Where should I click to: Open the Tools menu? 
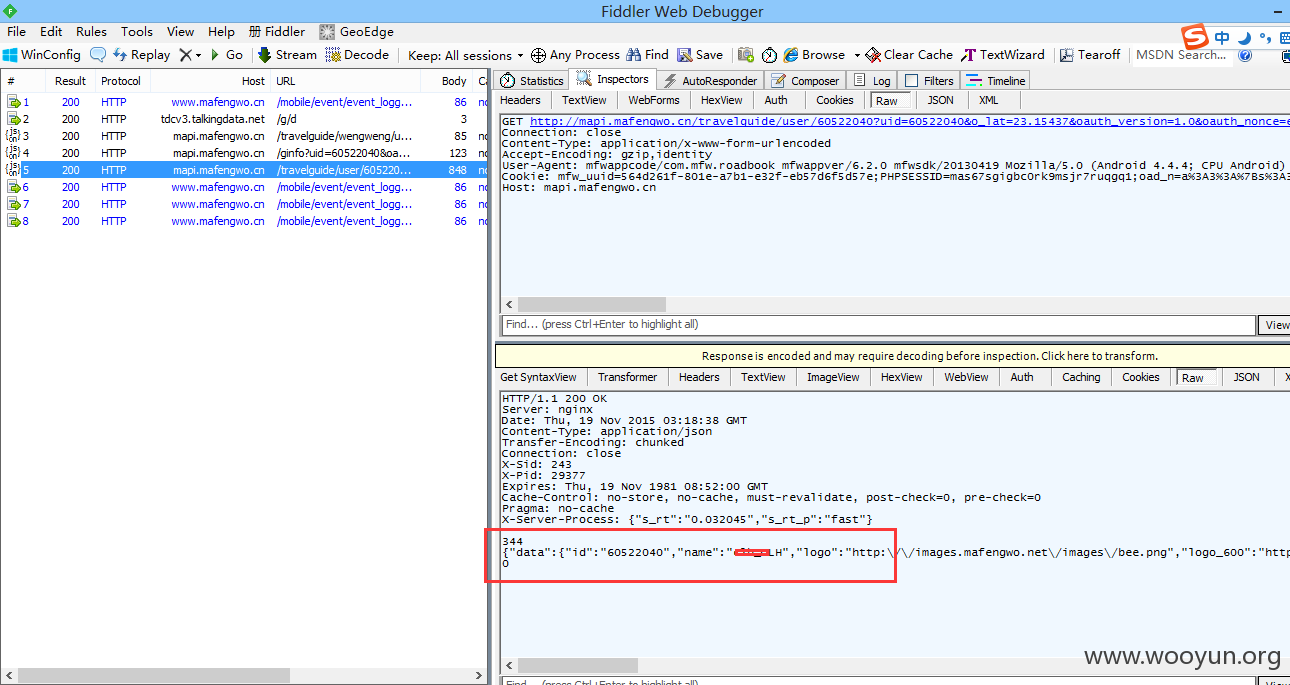[x=137, y=32]
